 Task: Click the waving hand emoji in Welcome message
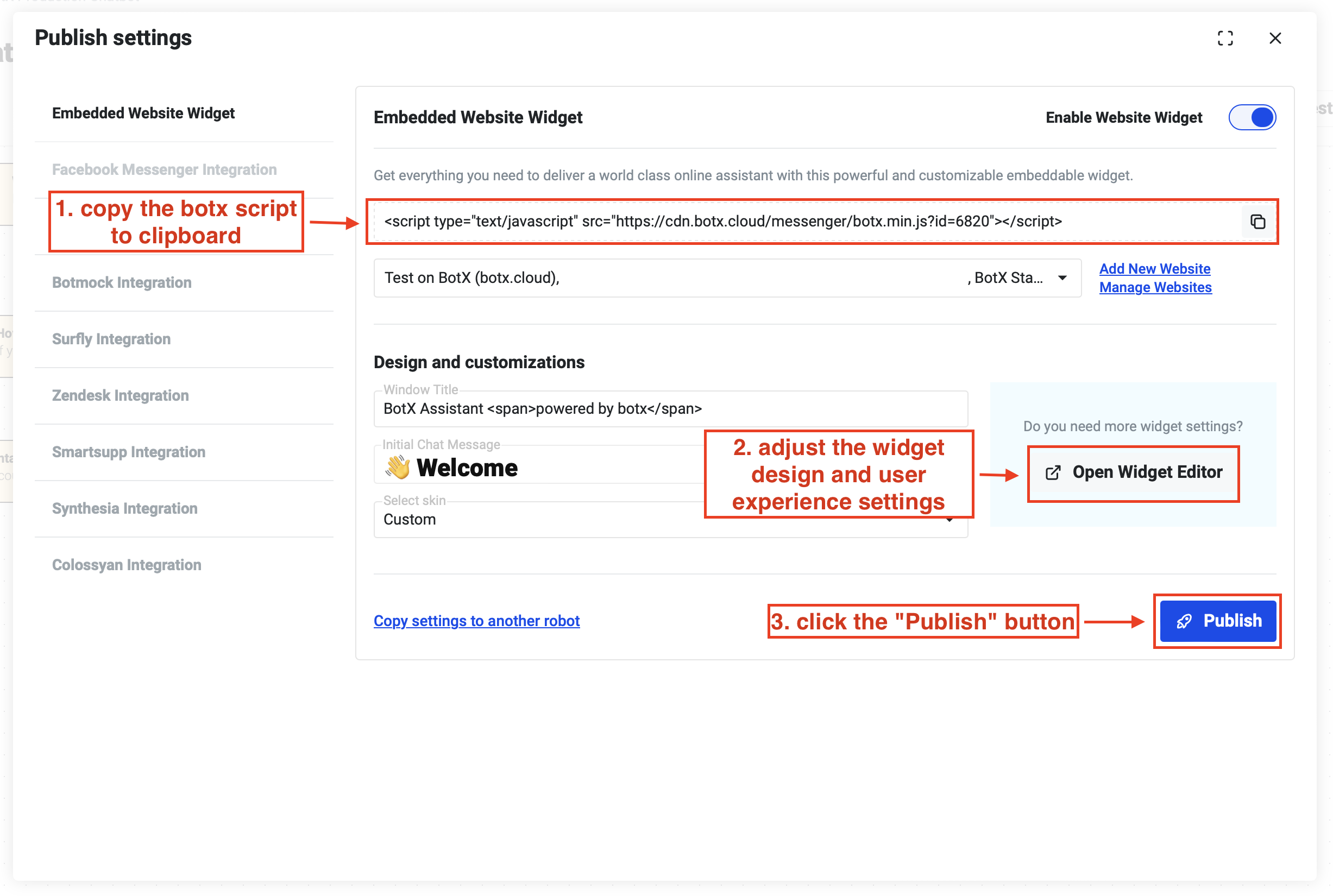point(397,466)
